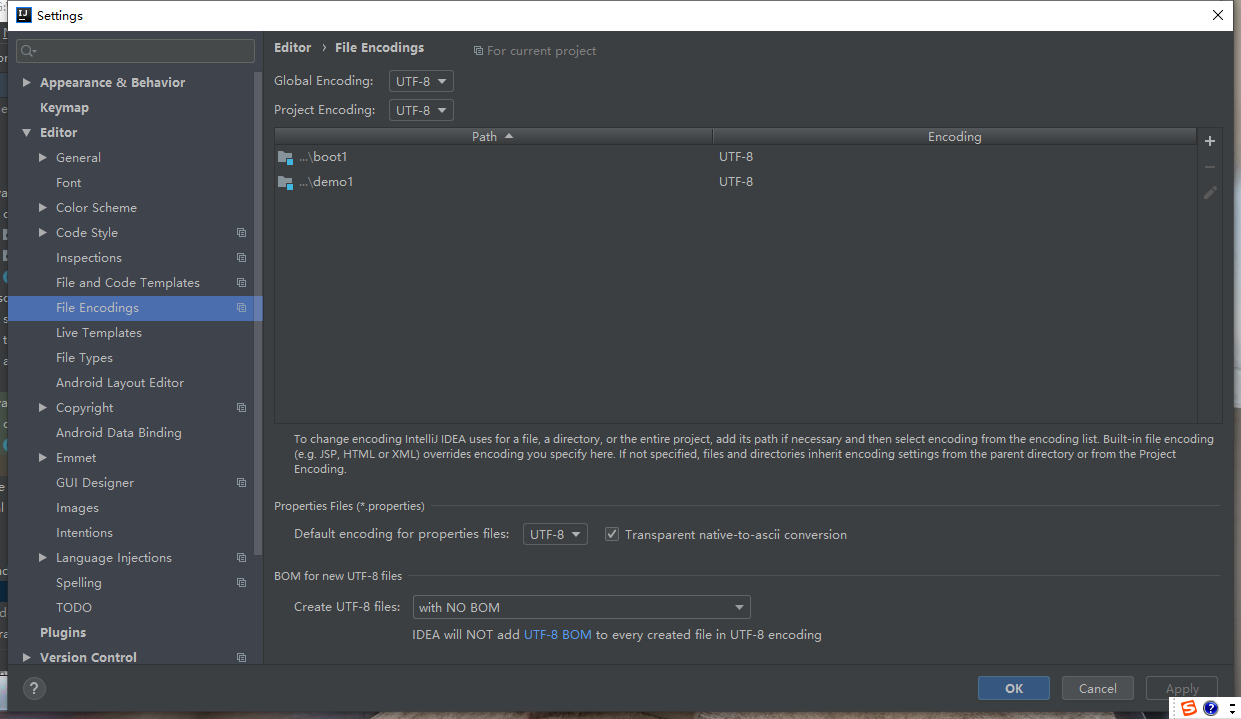Focus the settings search field
The height and width of the screenshot is (719, 1241).
point(136,51)
